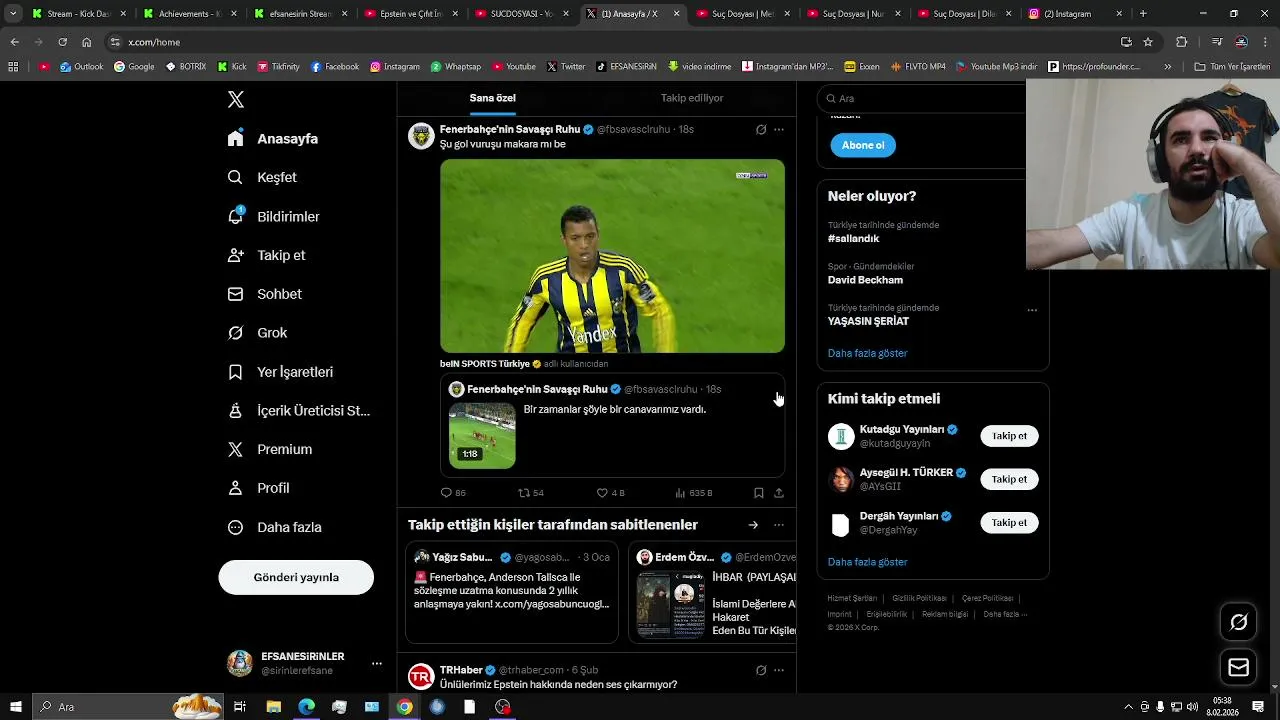Reply to the Fenerbahçe post
This screenshot has width=1280, height=720.
click(453, 493)
